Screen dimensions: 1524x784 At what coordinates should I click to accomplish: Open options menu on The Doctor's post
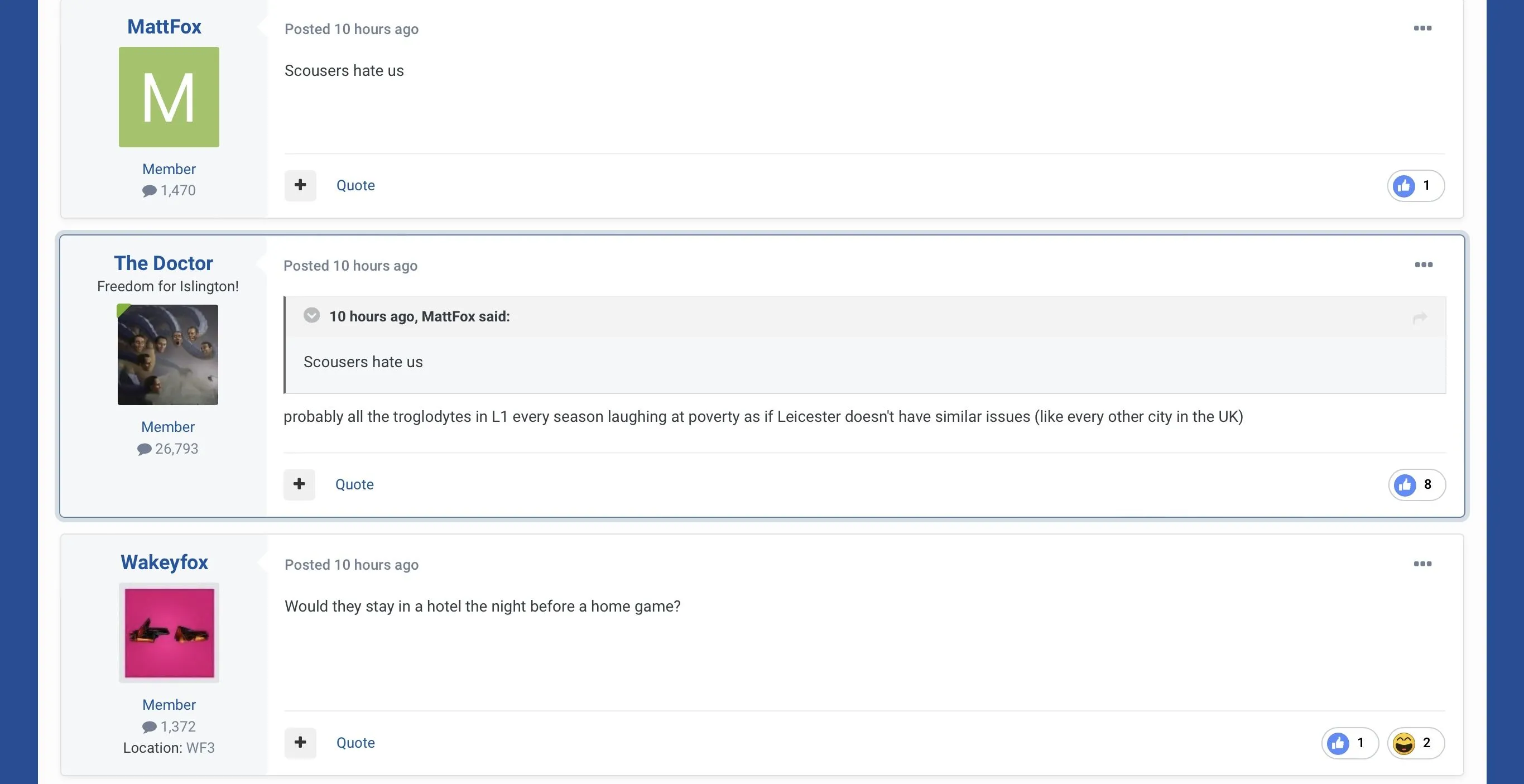click(x=1424, y=264)
